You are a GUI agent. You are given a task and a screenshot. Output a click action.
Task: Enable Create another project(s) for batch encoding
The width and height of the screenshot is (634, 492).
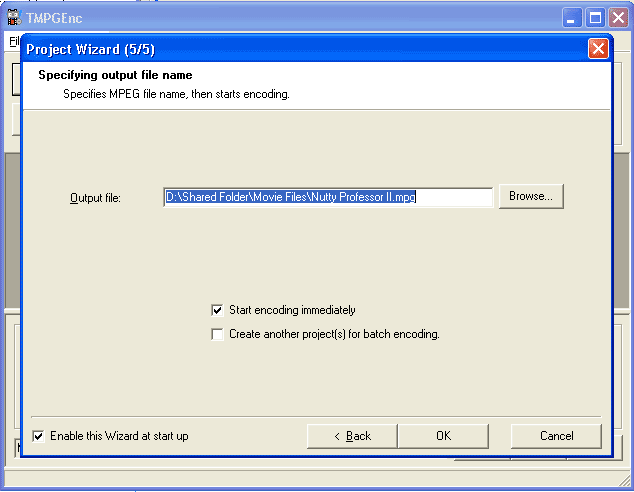pyautogui.click(x=218, y=334)
